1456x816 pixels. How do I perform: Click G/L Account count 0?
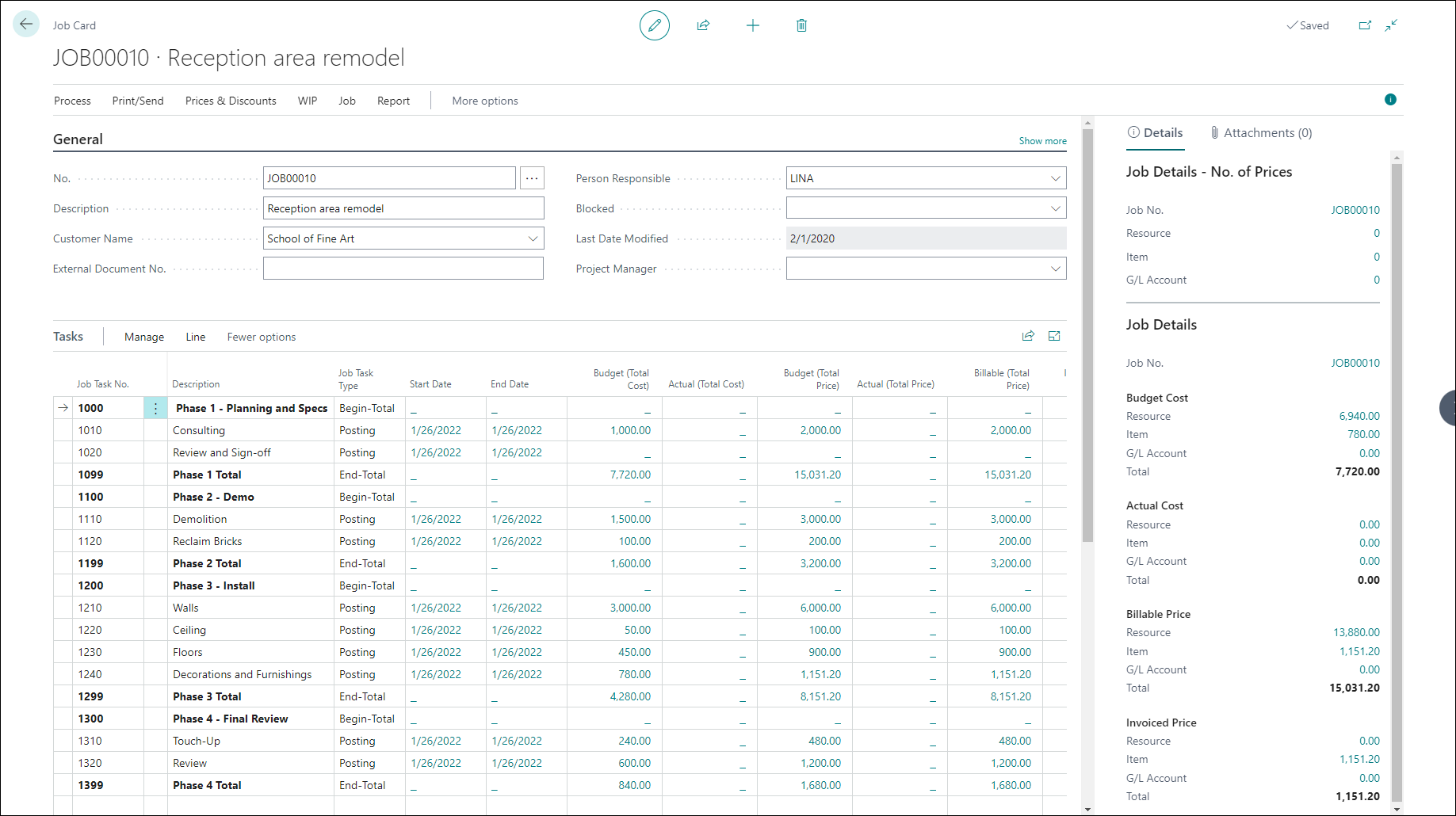click(1377, 280)
